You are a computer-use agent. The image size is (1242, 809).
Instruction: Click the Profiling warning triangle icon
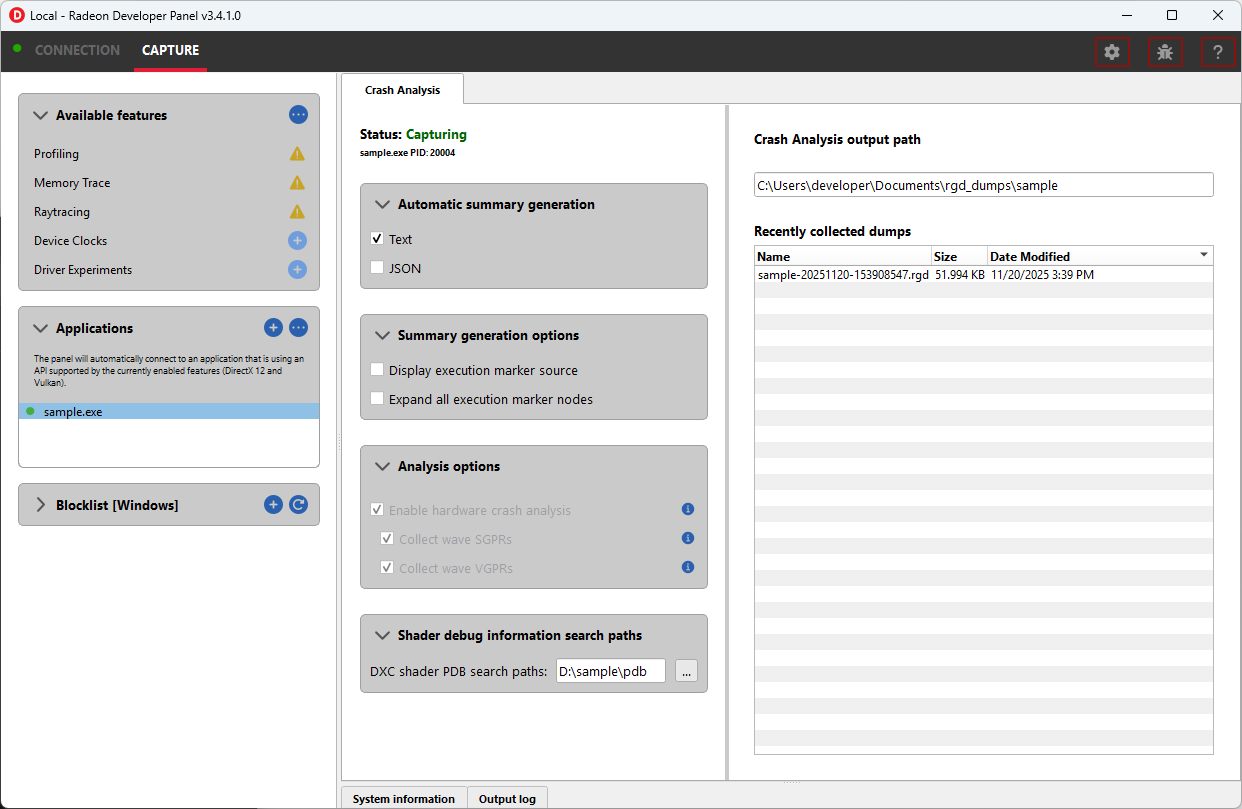coord(297,154)
